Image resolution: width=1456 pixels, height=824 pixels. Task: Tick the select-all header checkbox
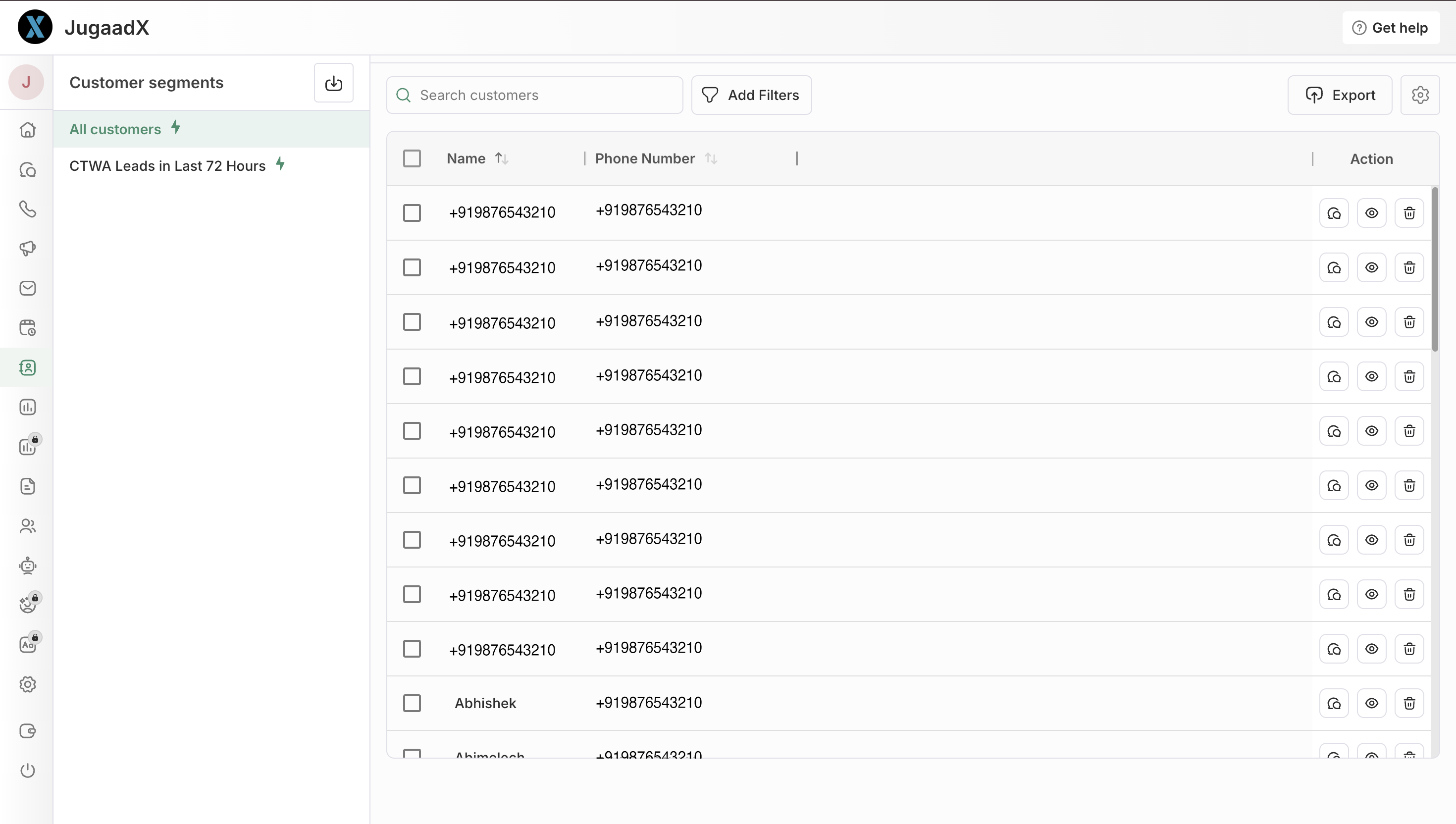tap(412, 158)
